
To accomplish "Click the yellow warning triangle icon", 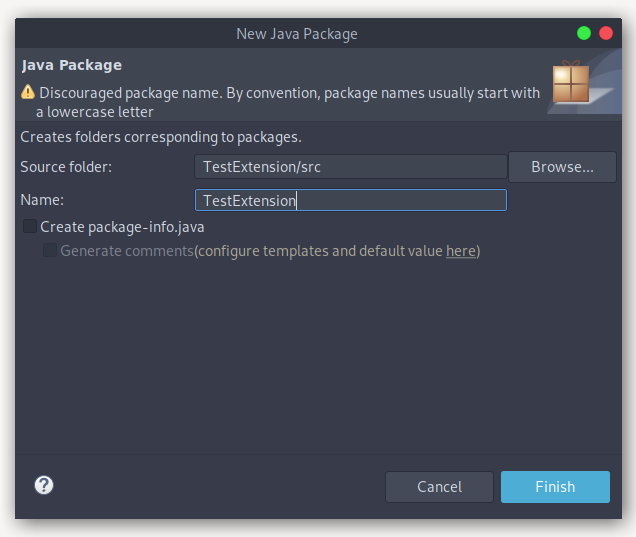I will click(28, 92).
